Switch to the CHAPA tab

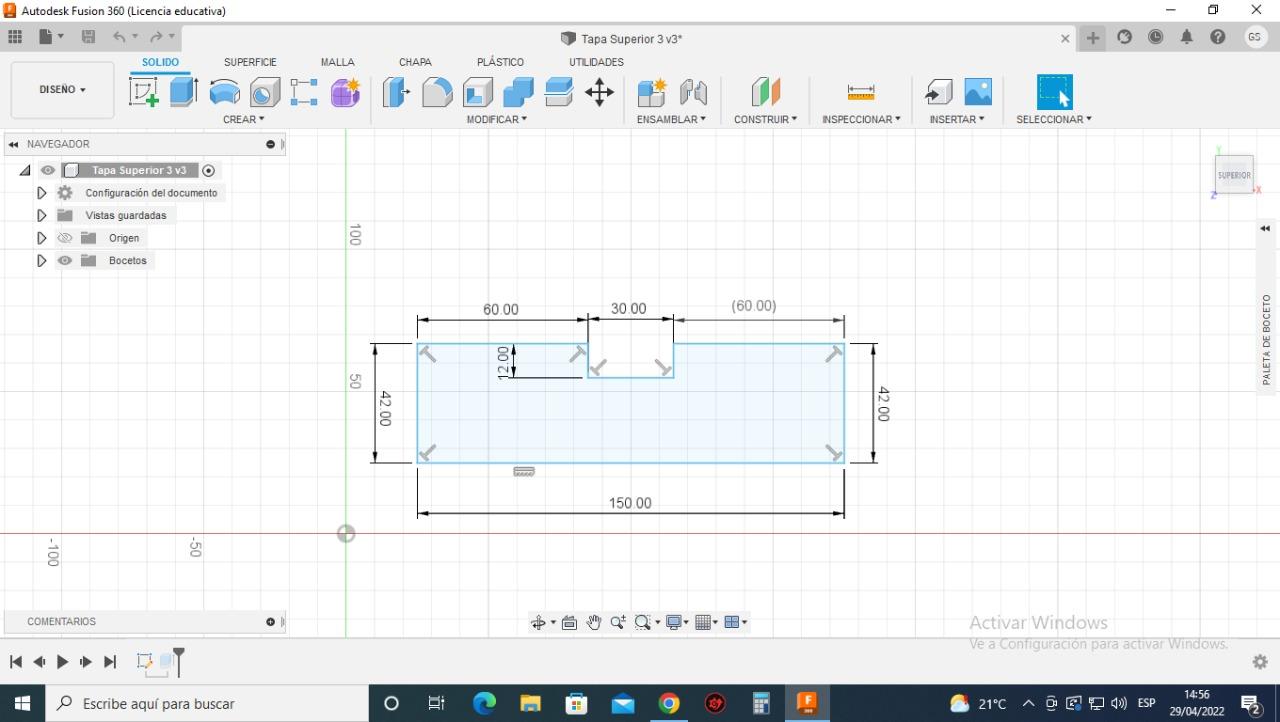point(415,62)
